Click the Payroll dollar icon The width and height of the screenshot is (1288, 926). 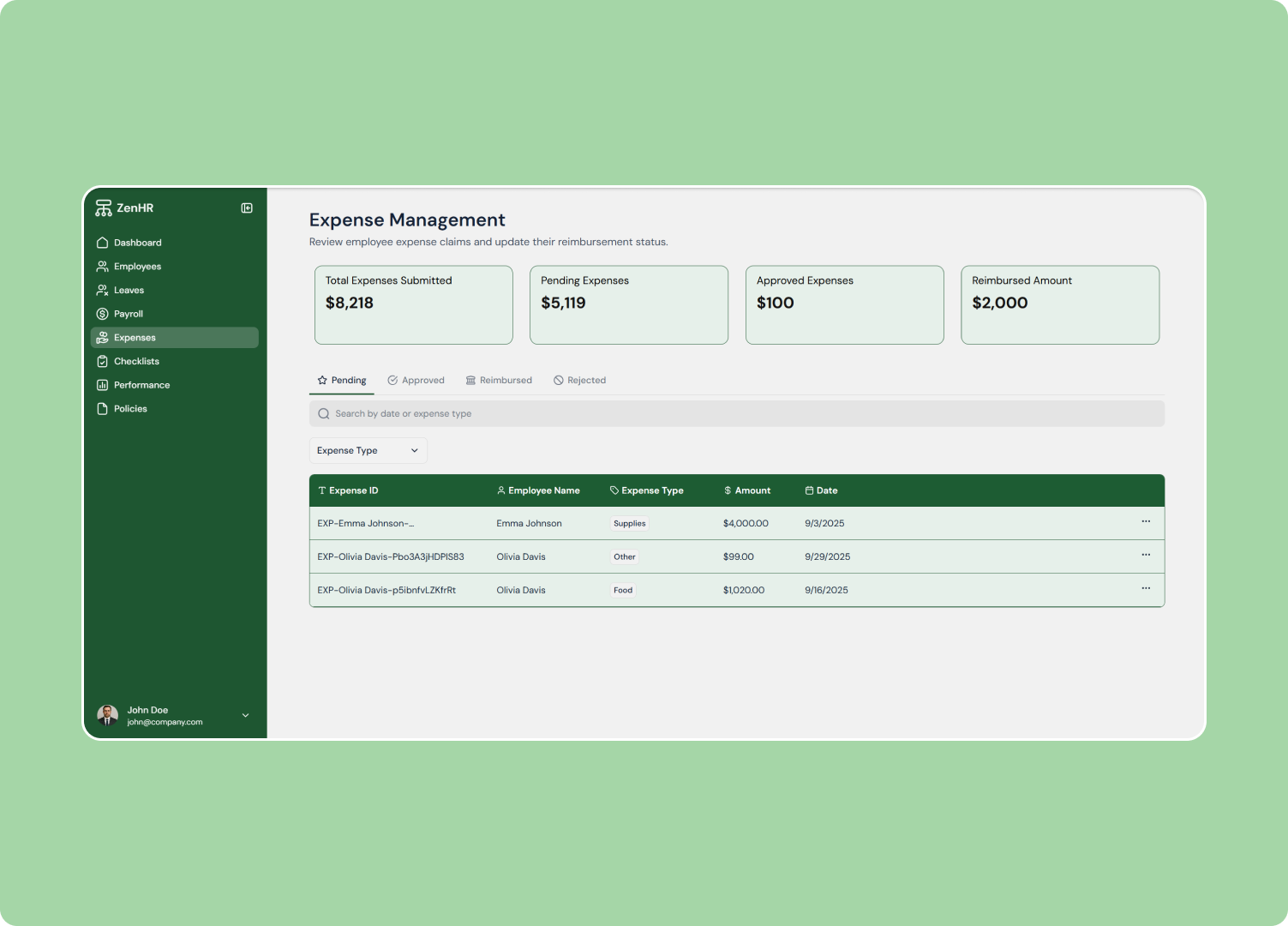pyautogui.click(x=103, y=314)
